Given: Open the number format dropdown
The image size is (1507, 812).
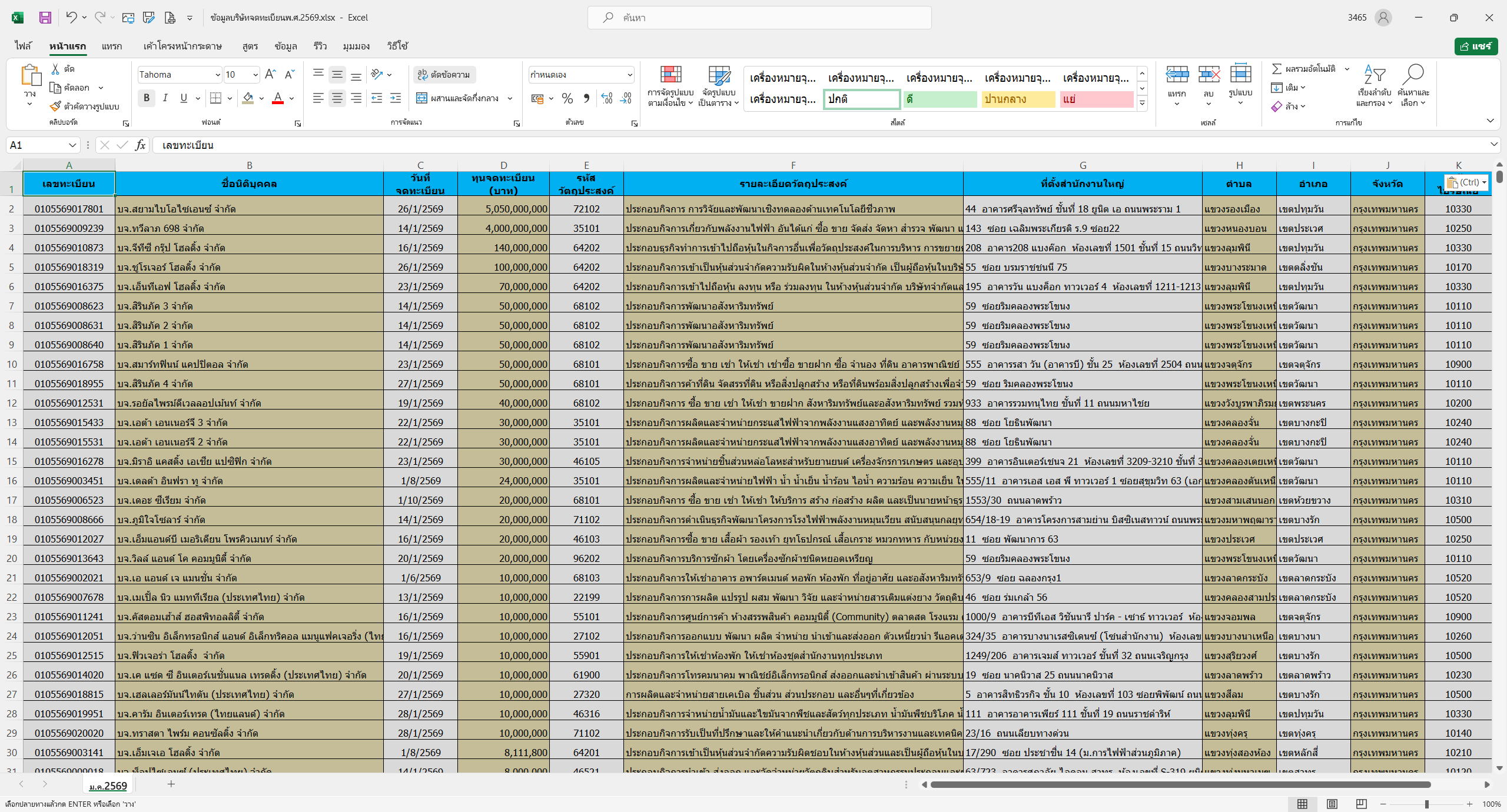Looking at the screenshot, I should point(629,75).
